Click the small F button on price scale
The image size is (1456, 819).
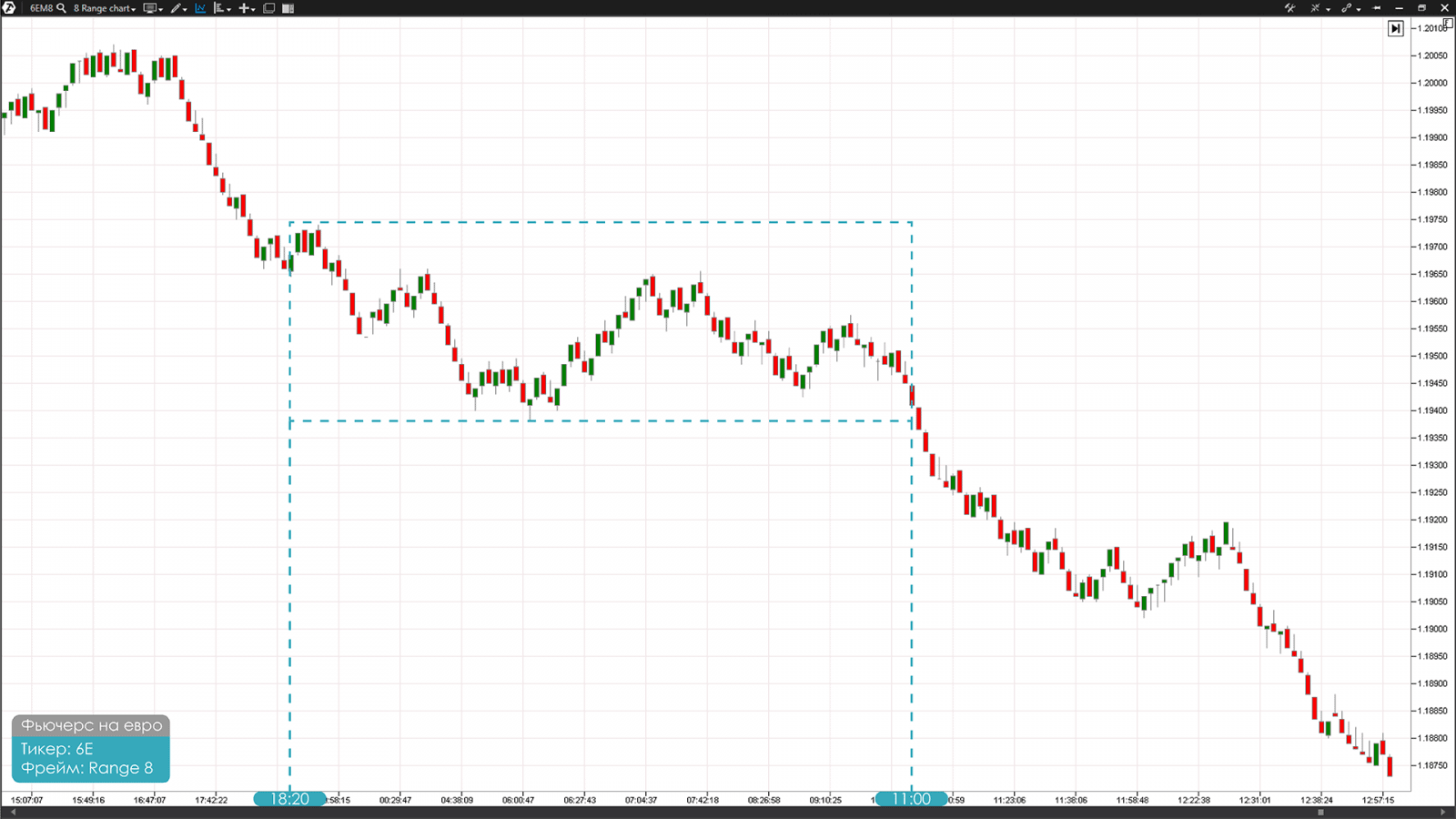pyautogui.click(x=1448, y=24)
